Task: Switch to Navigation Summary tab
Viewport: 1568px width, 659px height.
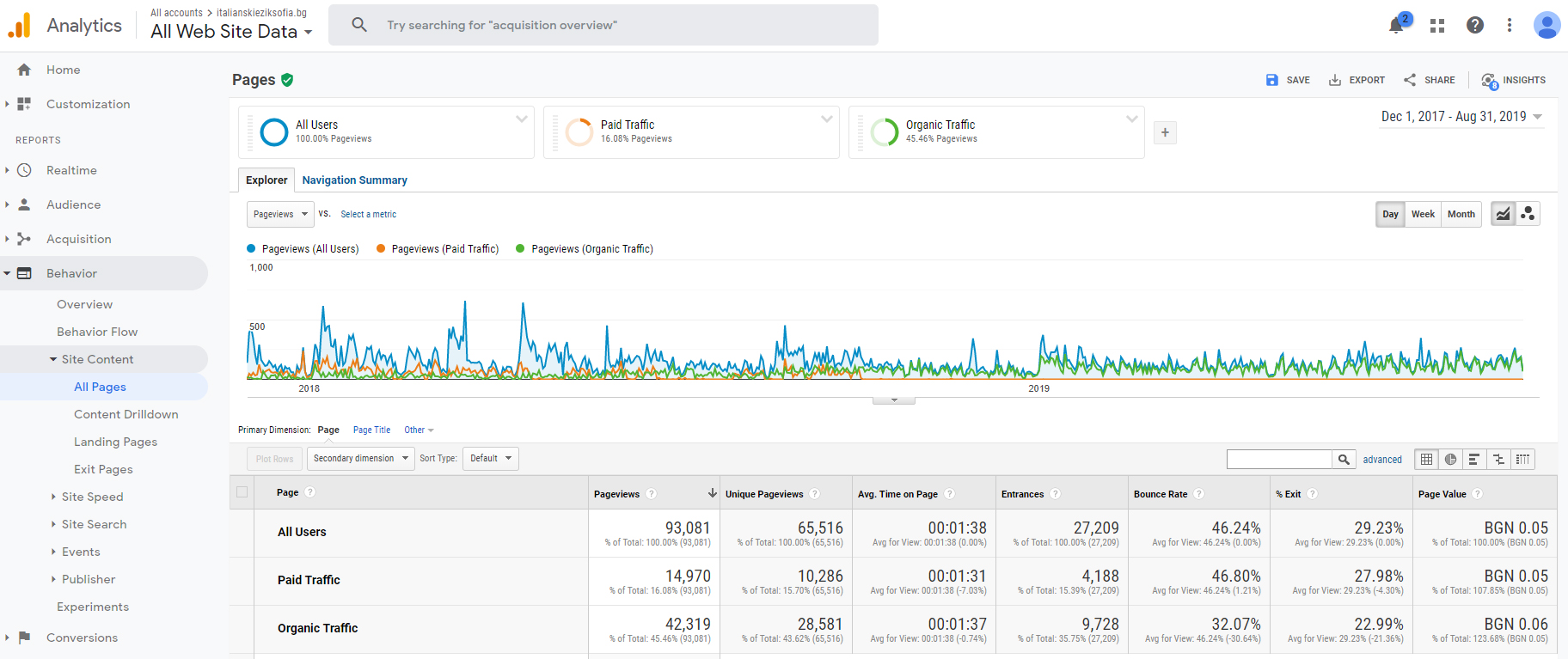Action: pyautogui.click(x=354, y=180)
